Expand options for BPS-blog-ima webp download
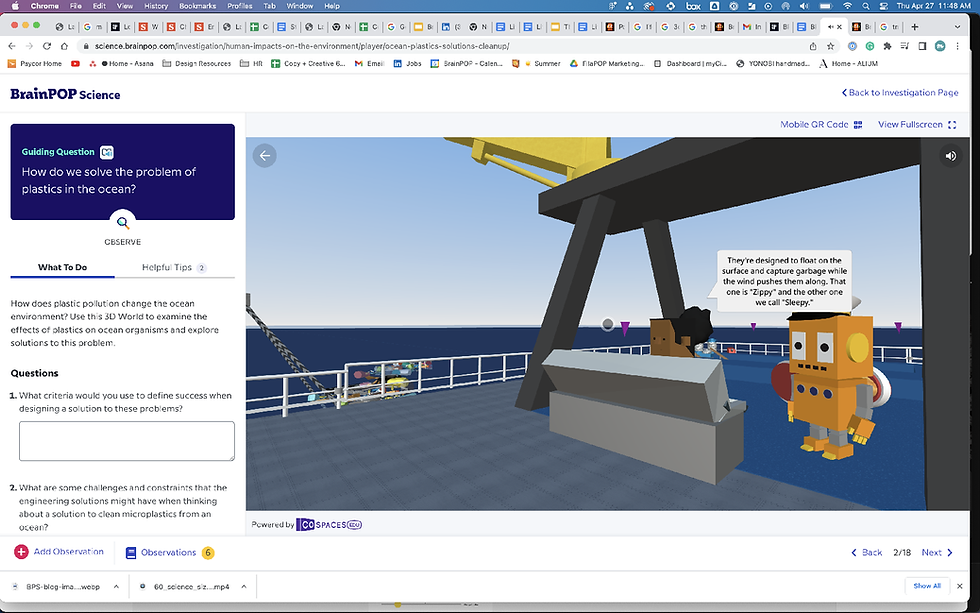980x613 pixels. pos(116,587)
